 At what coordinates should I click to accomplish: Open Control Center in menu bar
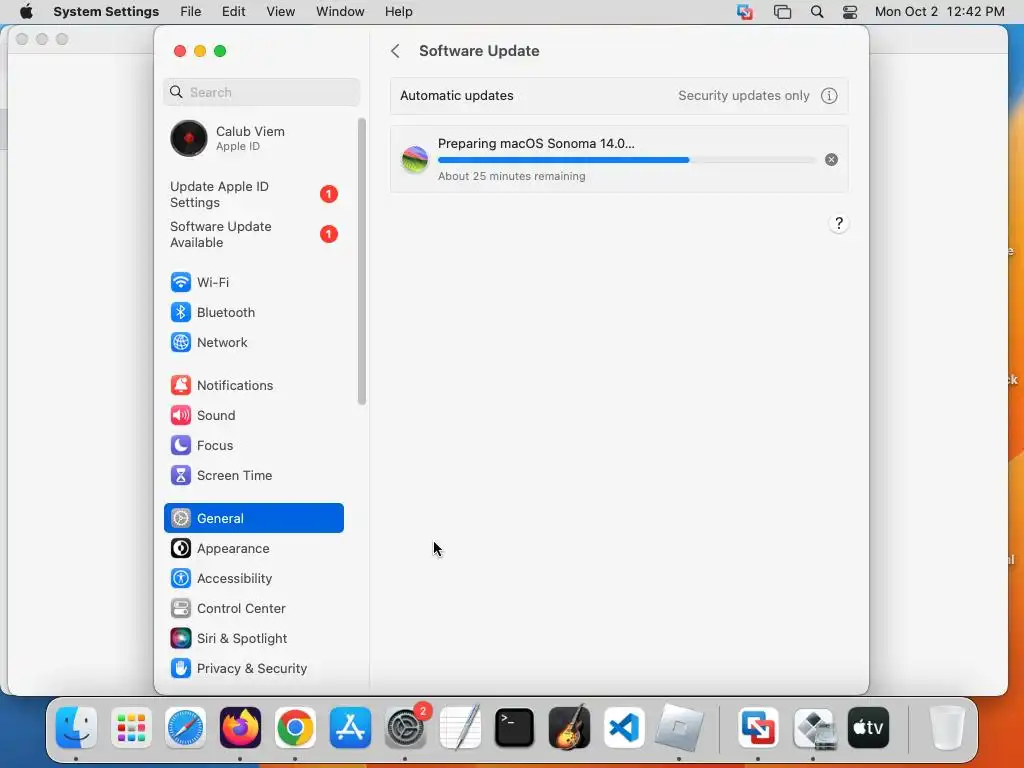tap(850, 12)
